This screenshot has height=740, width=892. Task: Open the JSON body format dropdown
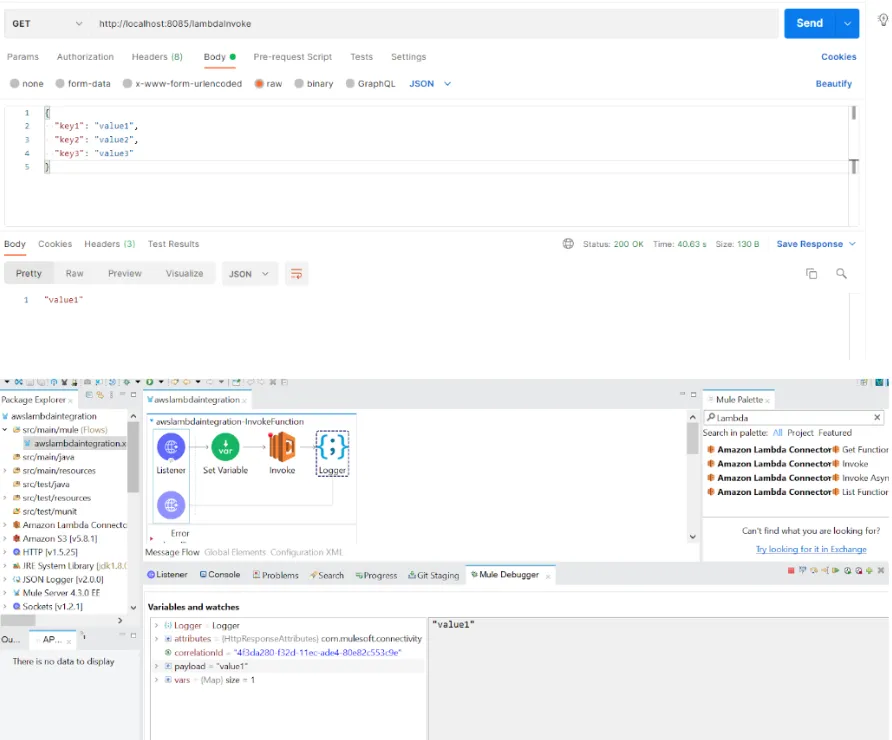pyautogui.click(x=430, y=84)
